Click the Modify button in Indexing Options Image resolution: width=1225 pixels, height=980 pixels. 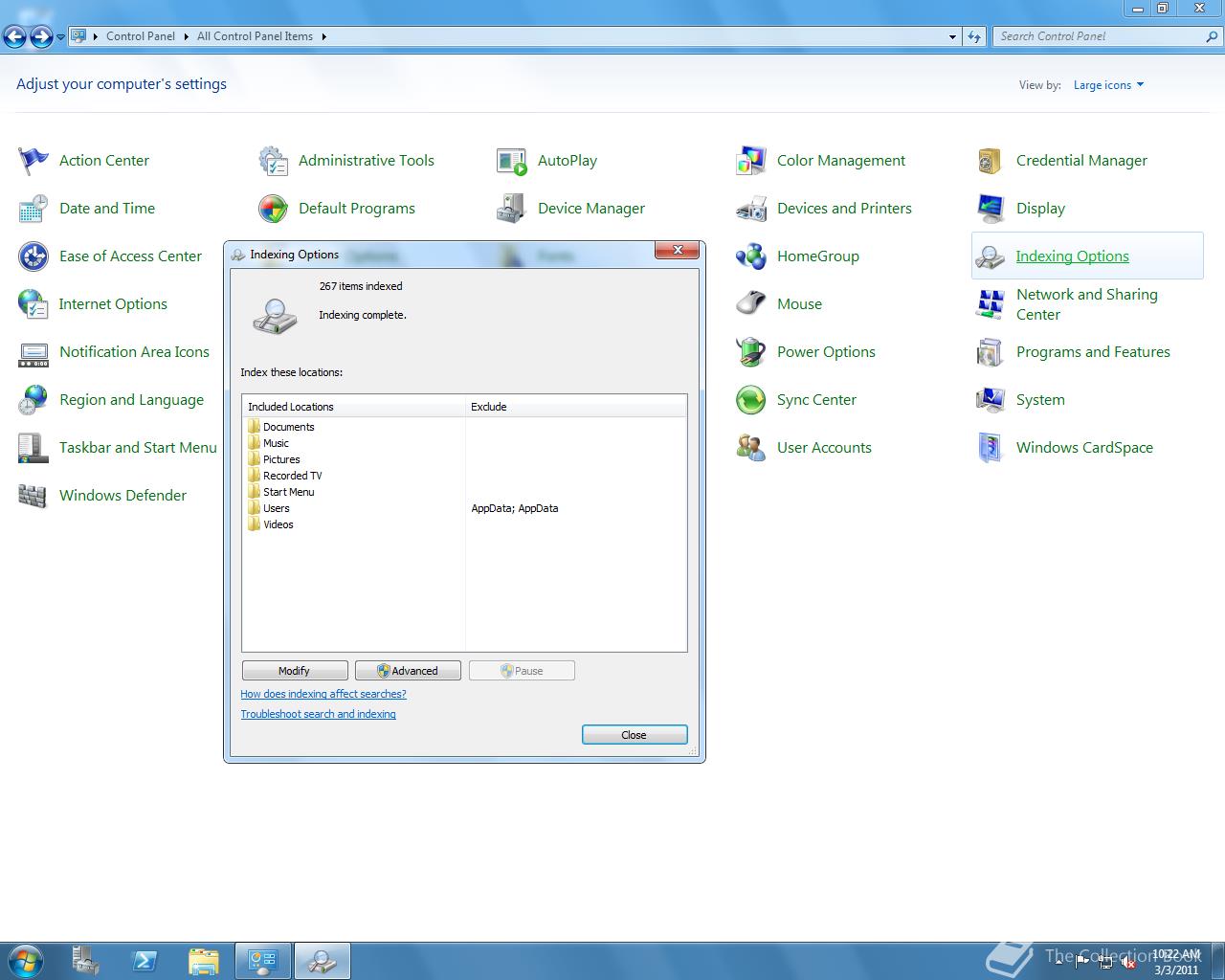point(295,671)
